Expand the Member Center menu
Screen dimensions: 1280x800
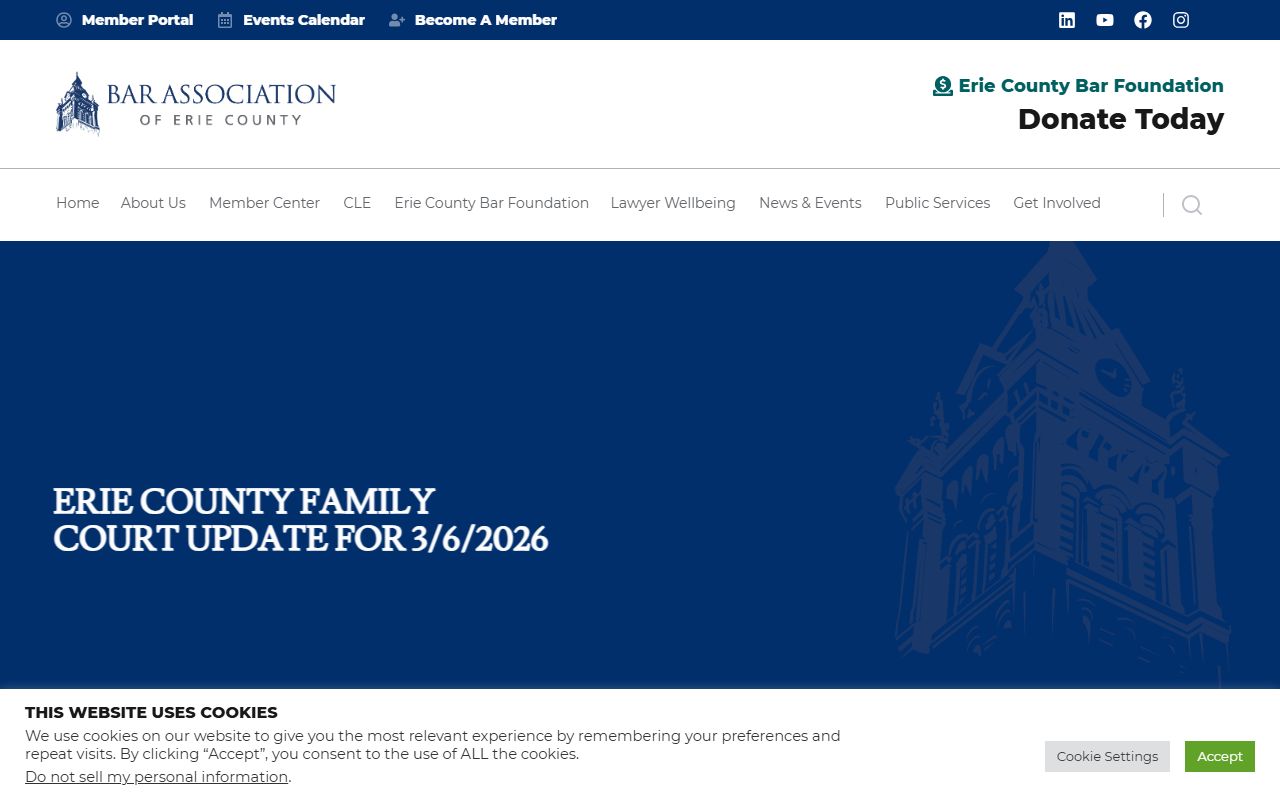pos(264,203)
